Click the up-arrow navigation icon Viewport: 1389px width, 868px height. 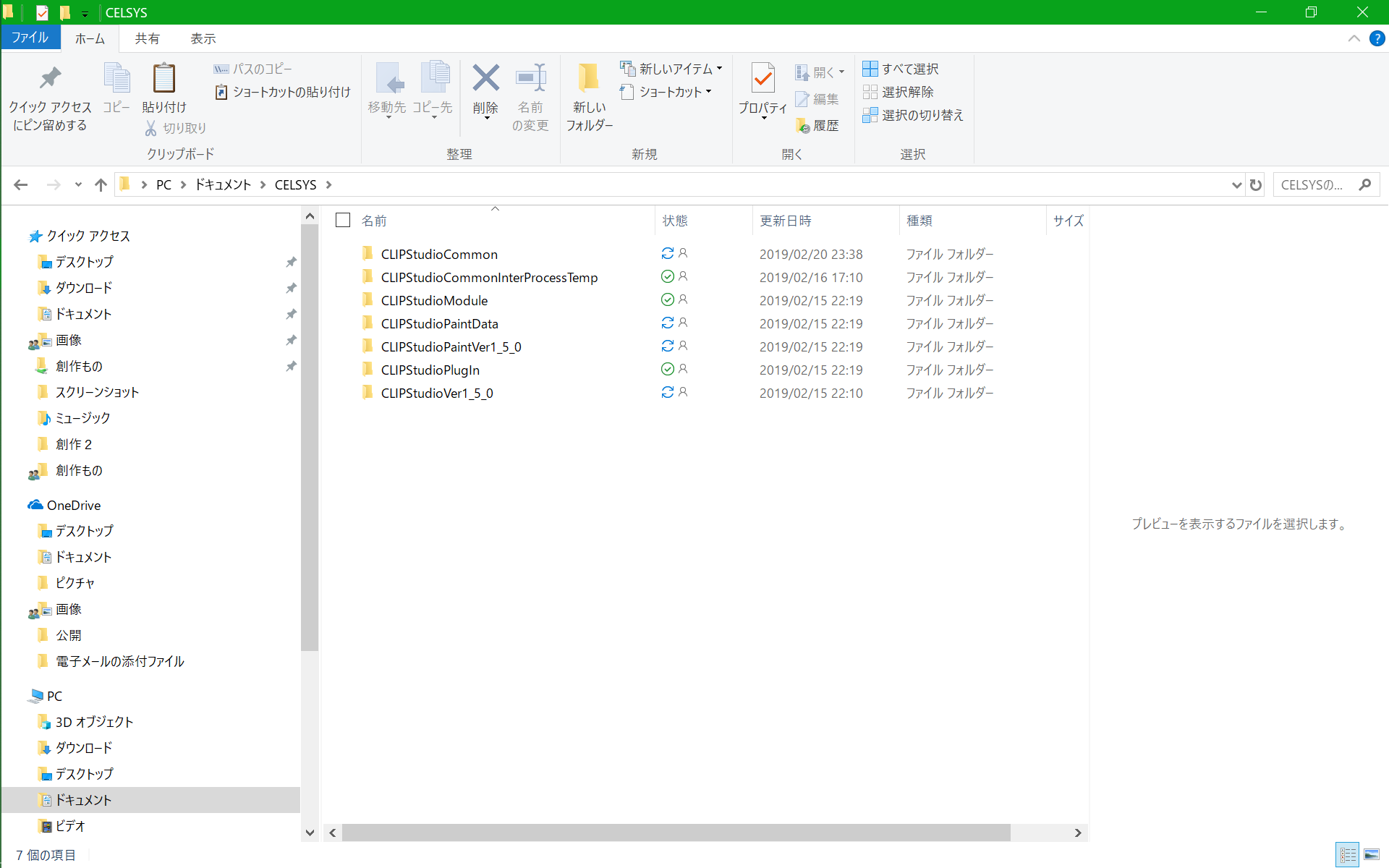coord(101,185)
